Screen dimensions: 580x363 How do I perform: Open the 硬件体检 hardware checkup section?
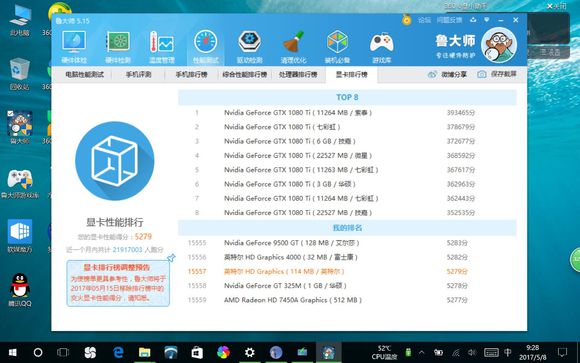click(x=74, y=46)
